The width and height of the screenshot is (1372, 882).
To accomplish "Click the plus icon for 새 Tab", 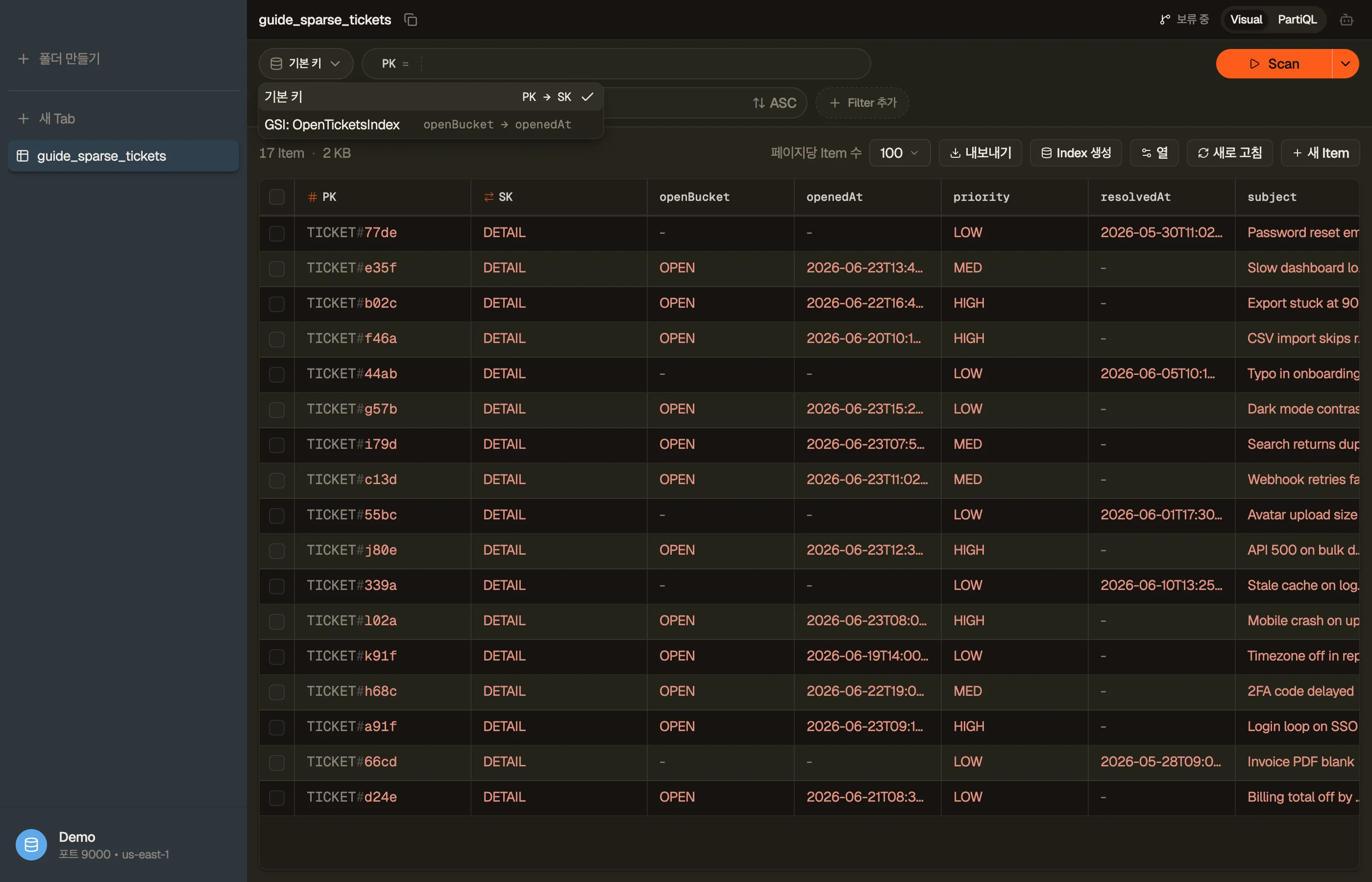I will pyautogui.click(x=24, y=119).
